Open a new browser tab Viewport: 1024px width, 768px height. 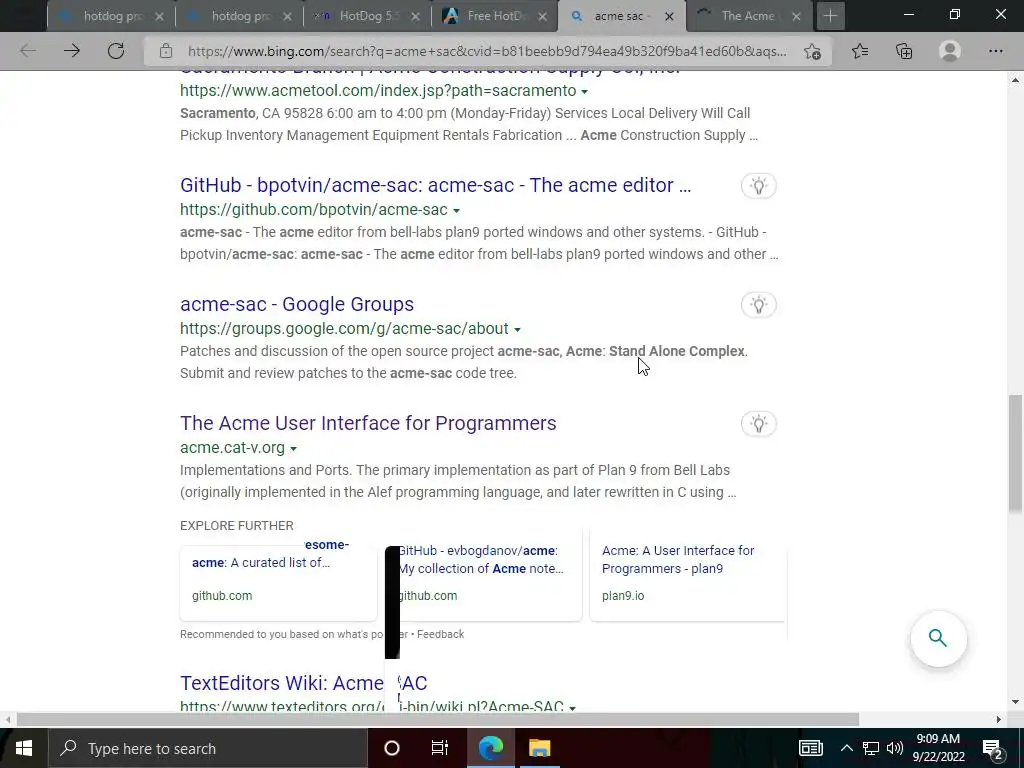[x=830, y=16]
